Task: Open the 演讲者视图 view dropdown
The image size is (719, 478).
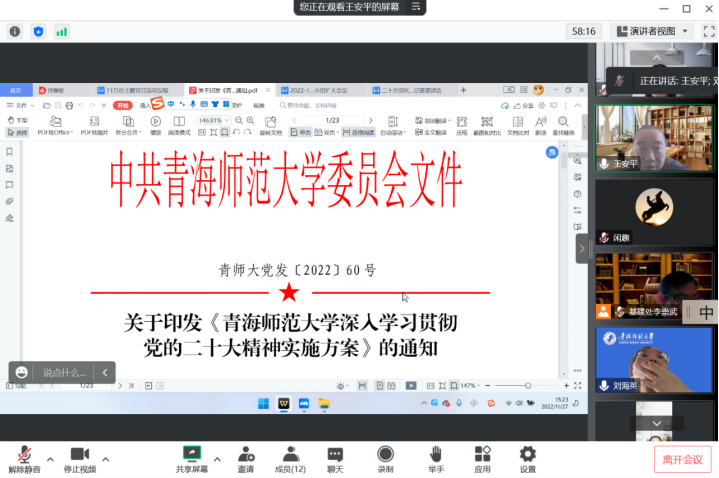Action: (653, 31)
